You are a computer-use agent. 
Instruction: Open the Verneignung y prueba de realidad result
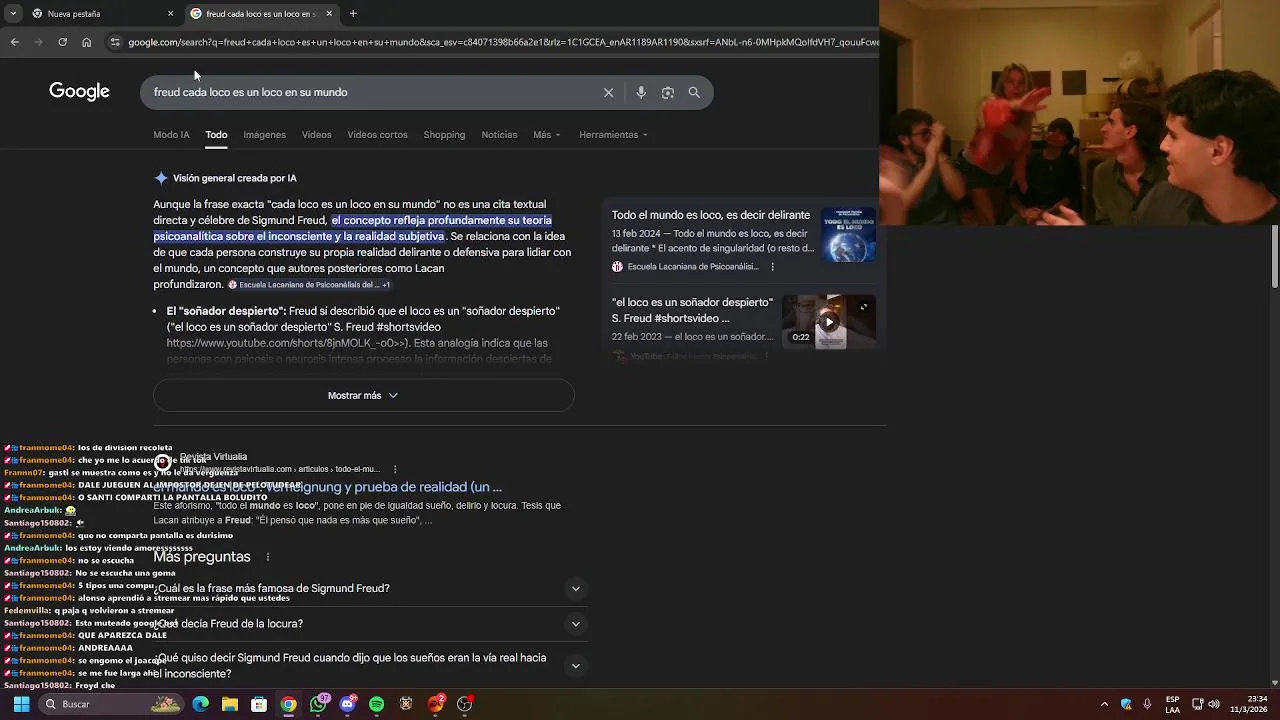click(x=327, y=487)
